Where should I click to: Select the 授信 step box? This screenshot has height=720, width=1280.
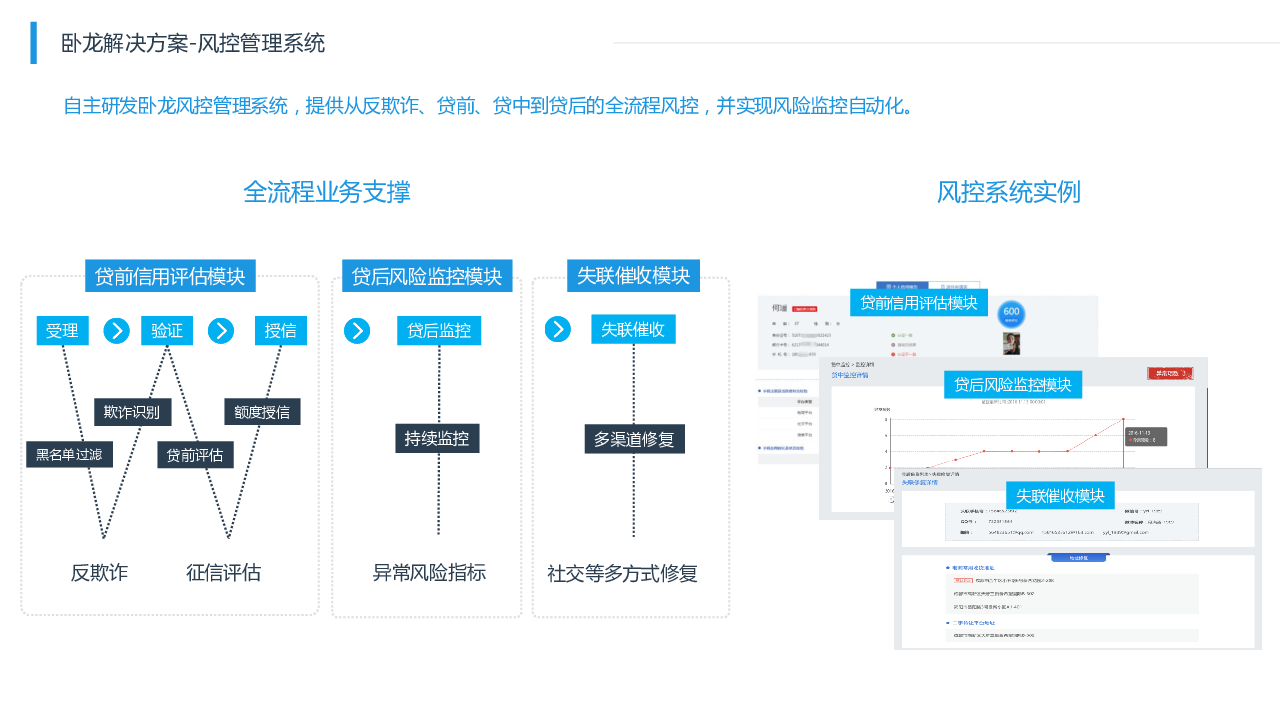point(281,331)
